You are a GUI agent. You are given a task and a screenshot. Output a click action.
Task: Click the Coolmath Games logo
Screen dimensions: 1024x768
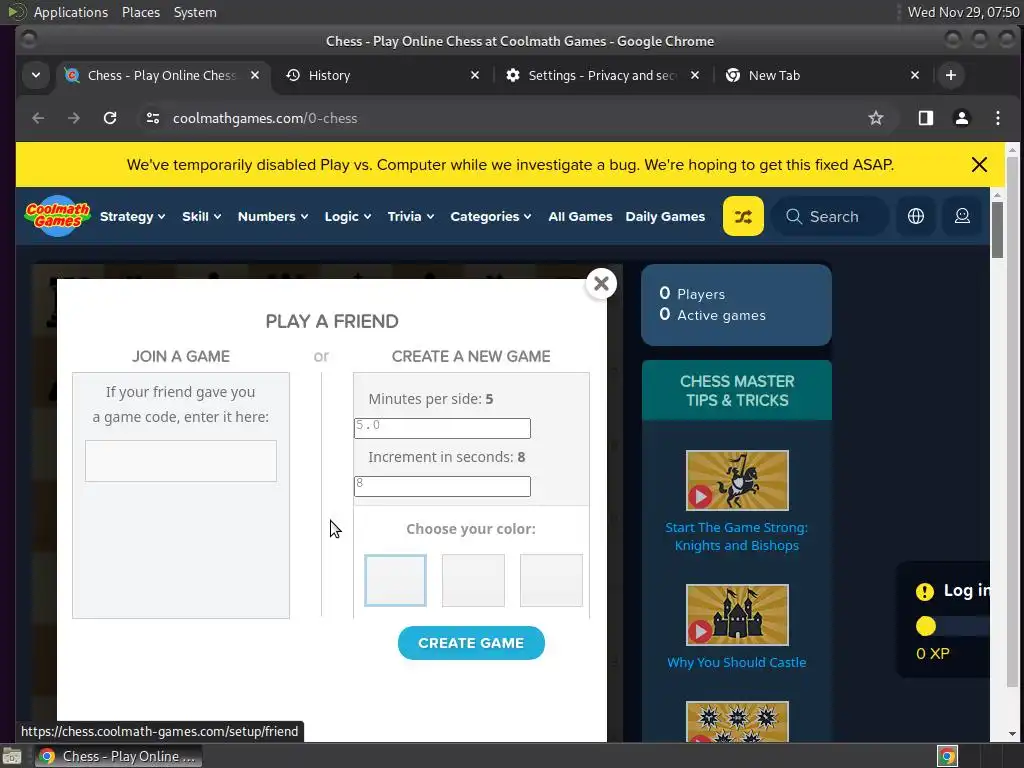point(57,216)
